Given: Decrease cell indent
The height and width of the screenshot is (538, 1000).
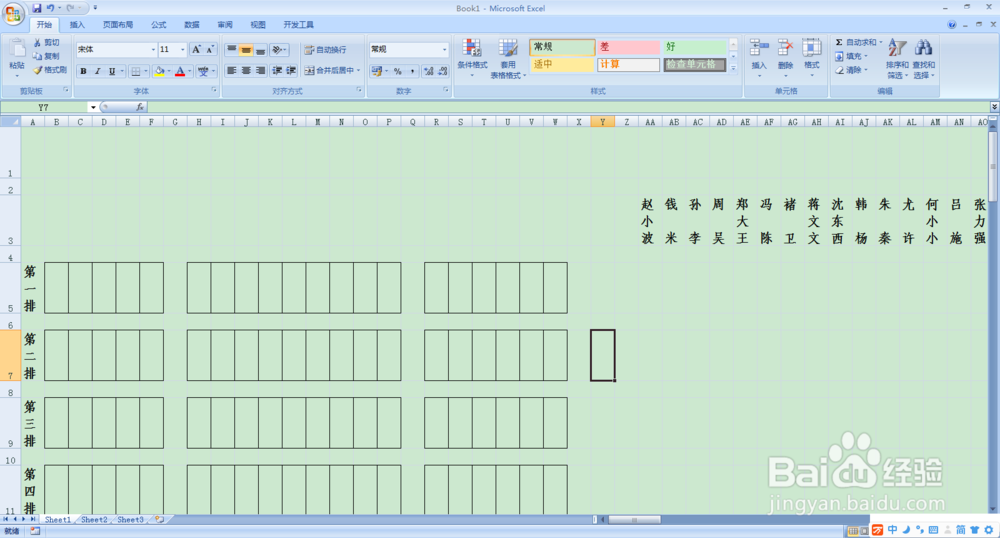Looking at the screenshot, I should (277, 70).
